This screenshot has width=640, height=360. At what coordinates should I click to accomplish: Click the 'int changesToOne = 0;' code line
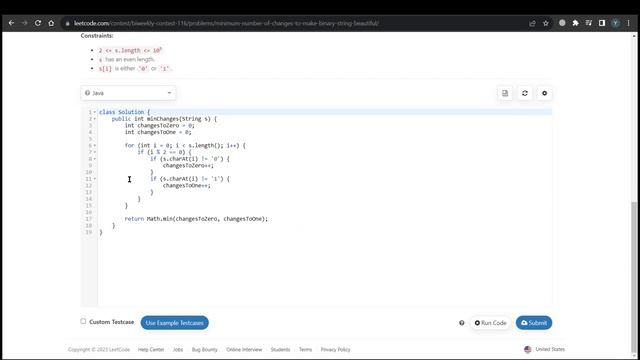coord(158,132)
